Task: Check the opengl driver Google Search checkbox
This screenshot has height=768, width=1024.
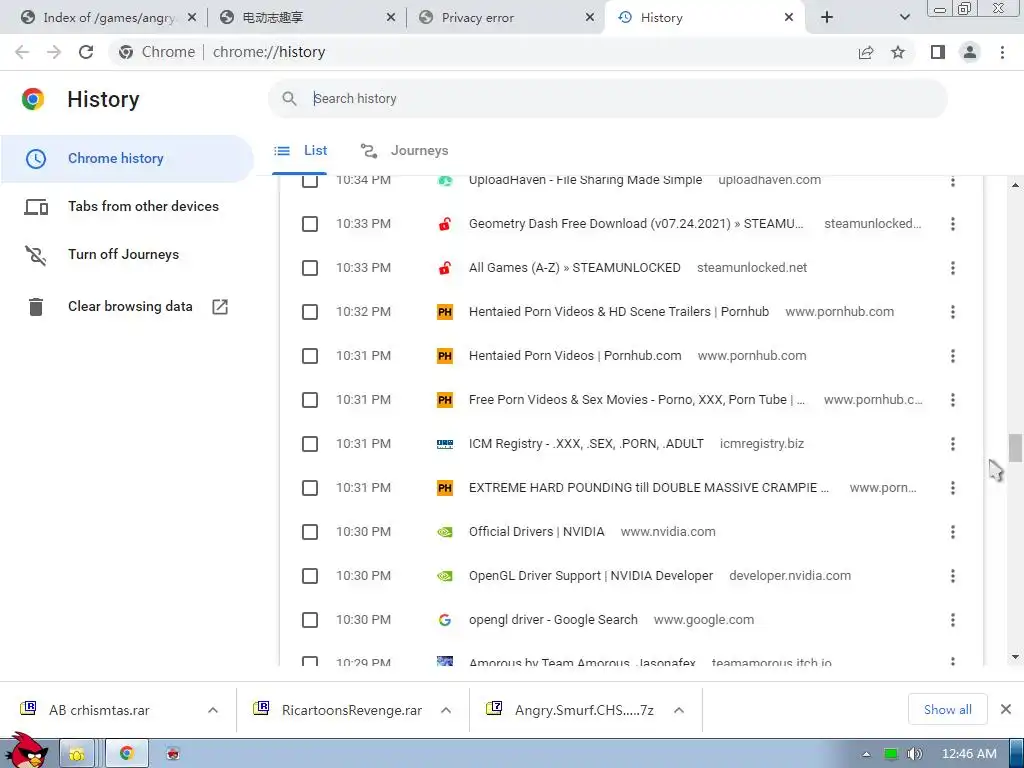Action: pos(310,620)
